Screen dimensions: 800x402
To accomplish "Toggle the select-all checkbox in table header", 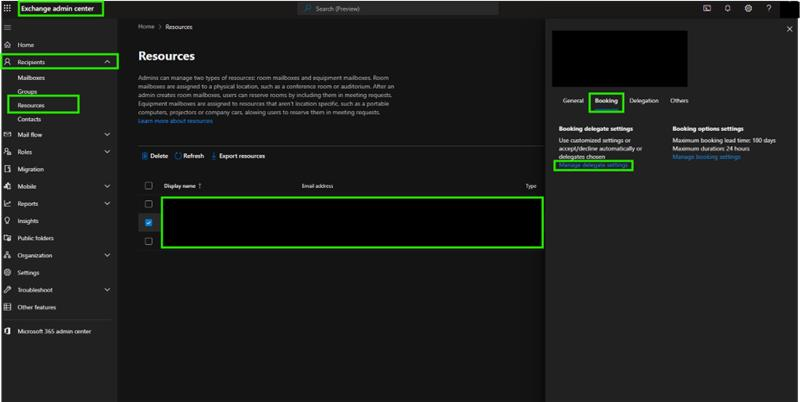I will coord(148,186).
